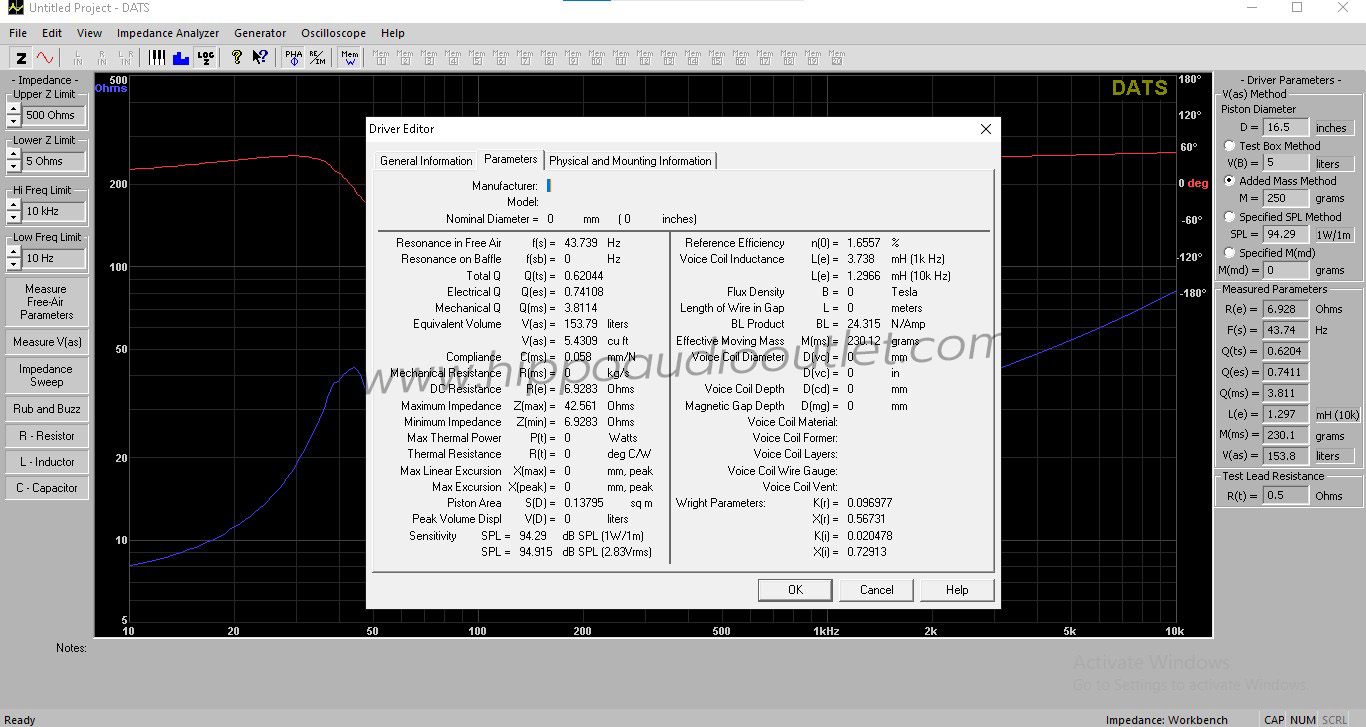Screen dimensions: 1366x727
Task: Click the blue bar graph toolbar icon
Action: point(181,58)
